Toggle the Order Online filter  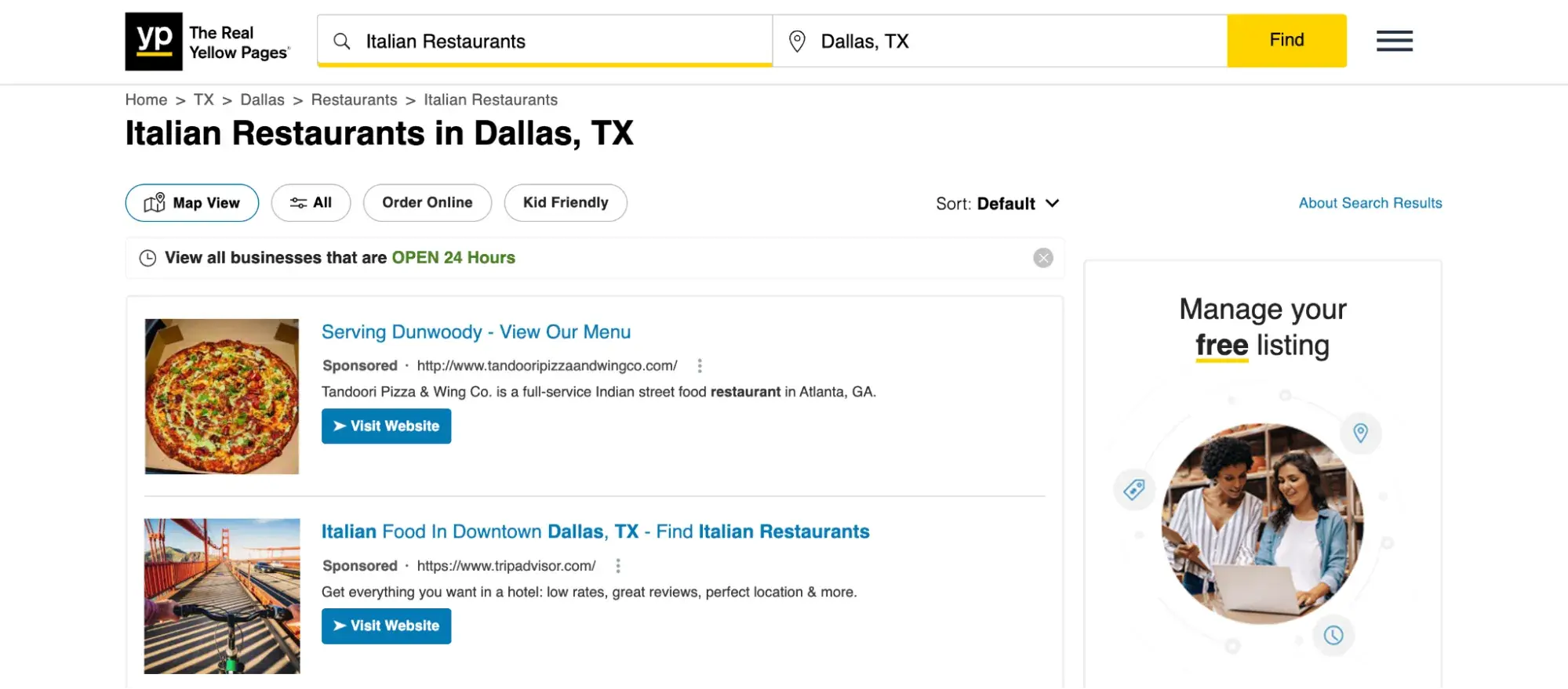(427, 203)
